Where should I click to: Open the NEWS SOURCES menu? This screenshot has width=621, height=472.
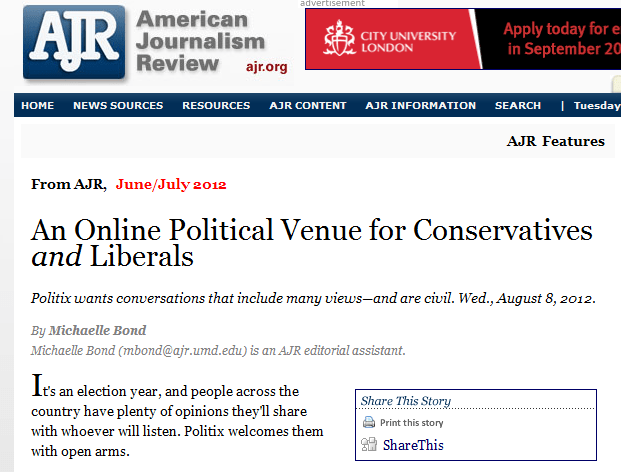pos(118,106)
